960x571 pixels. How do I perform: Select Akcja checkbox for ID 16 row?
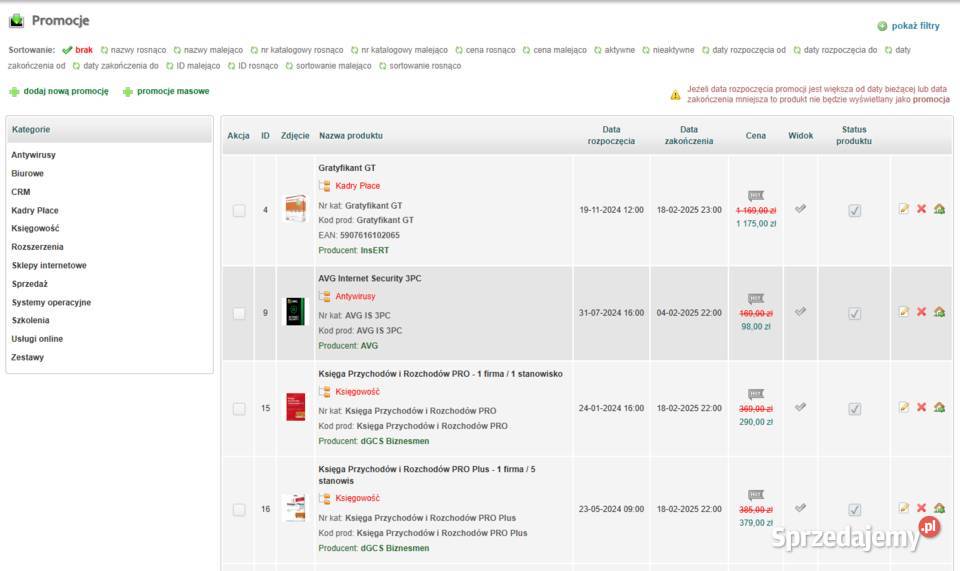click(x=239, y=510)
